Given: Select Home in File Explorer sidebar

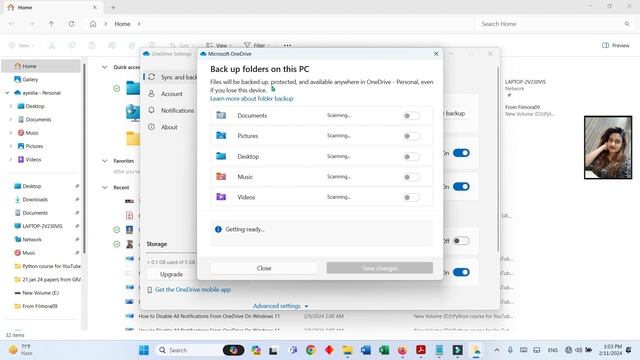Looking at the screenshot, I should tap(41, 66).
